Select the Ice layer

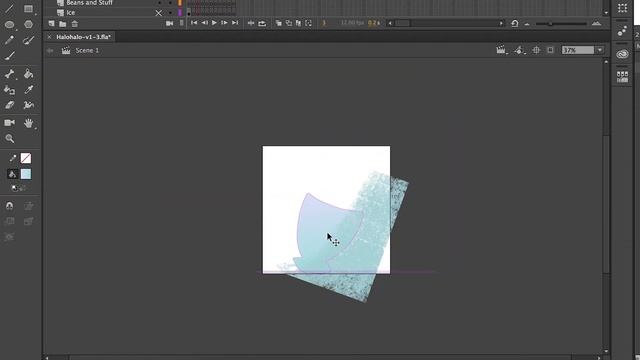click(x=71, y=13)
